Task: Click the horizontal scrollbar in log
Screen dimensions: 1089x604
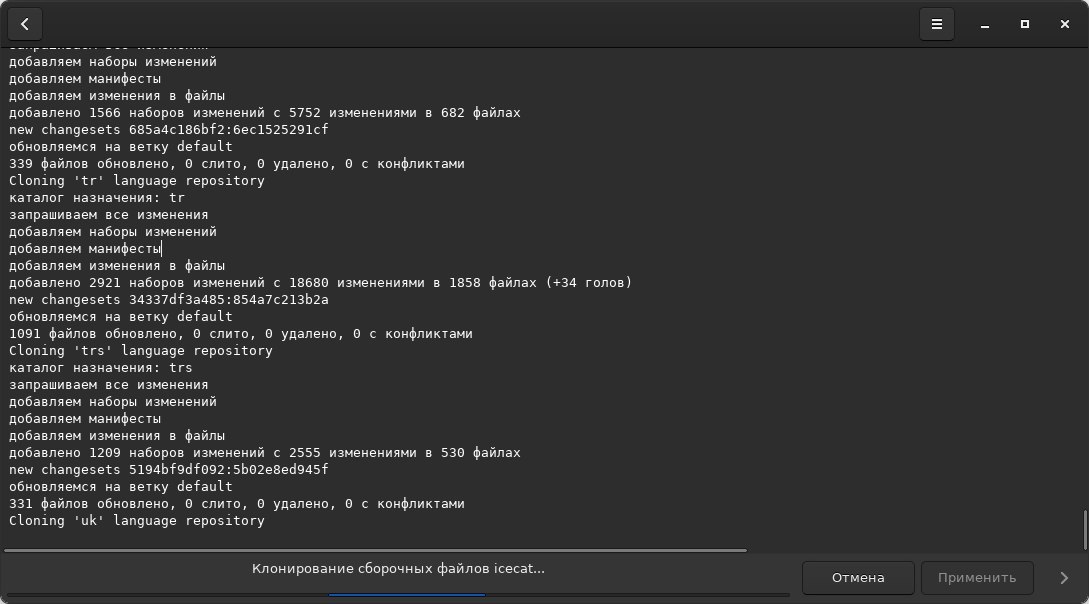Action: 375,551
